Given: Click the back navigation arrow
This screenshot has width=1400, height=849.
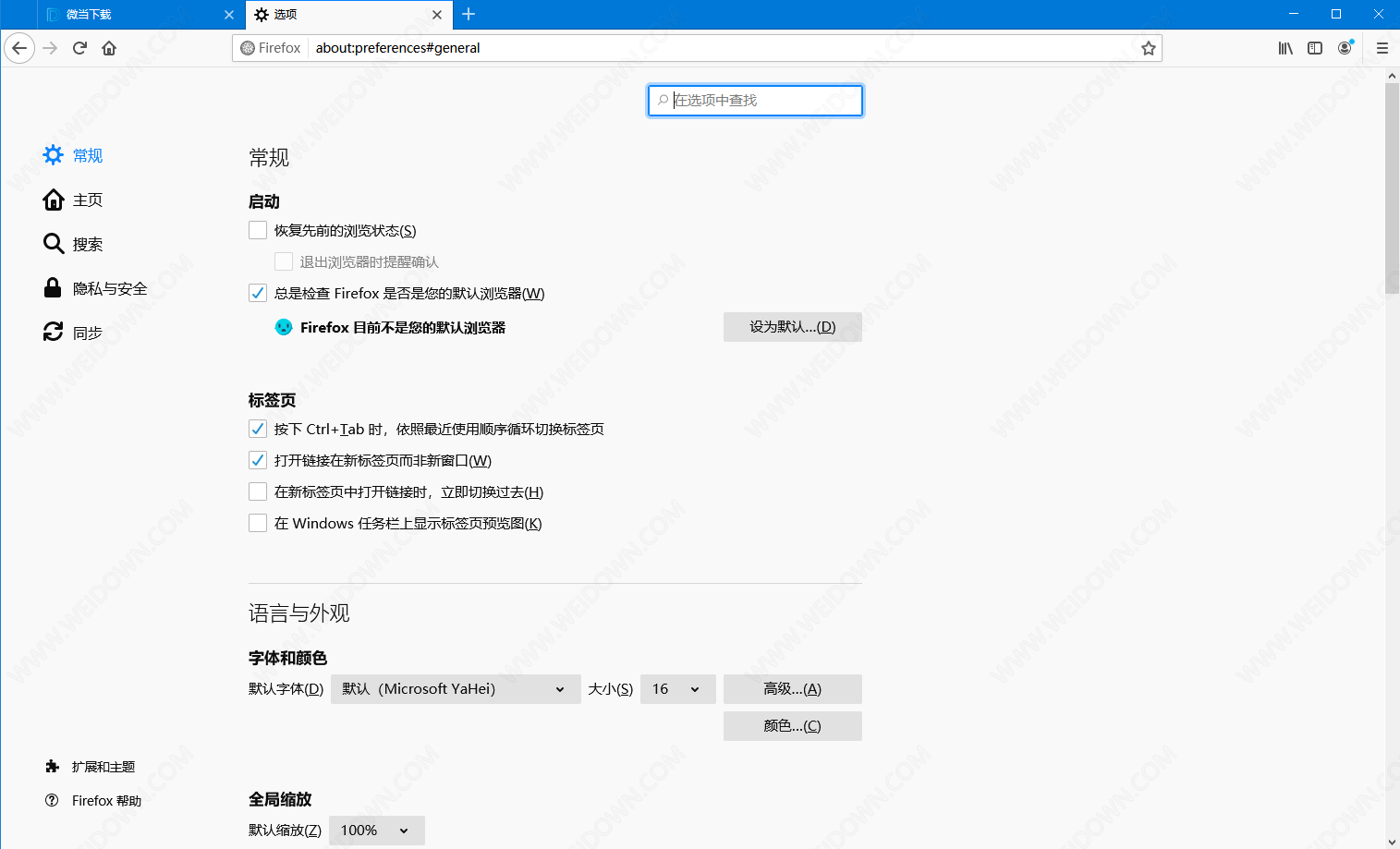Looking at the screenshot, I should pyautogui.click(x=19, y=48).
